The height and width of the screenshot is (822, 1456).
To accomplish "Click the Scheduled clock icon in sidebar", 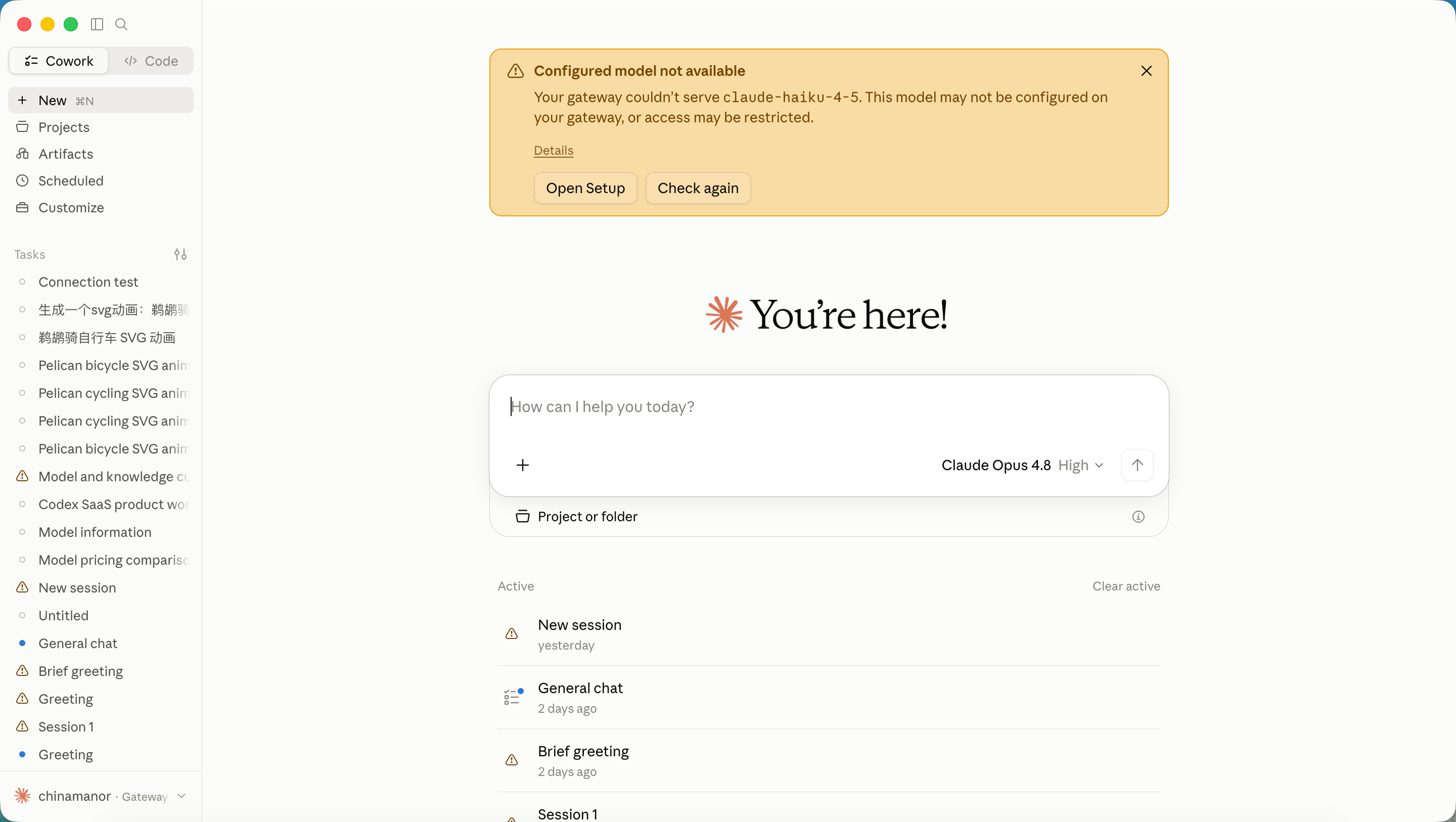I will pyautogui.click(x=22, y=181).
